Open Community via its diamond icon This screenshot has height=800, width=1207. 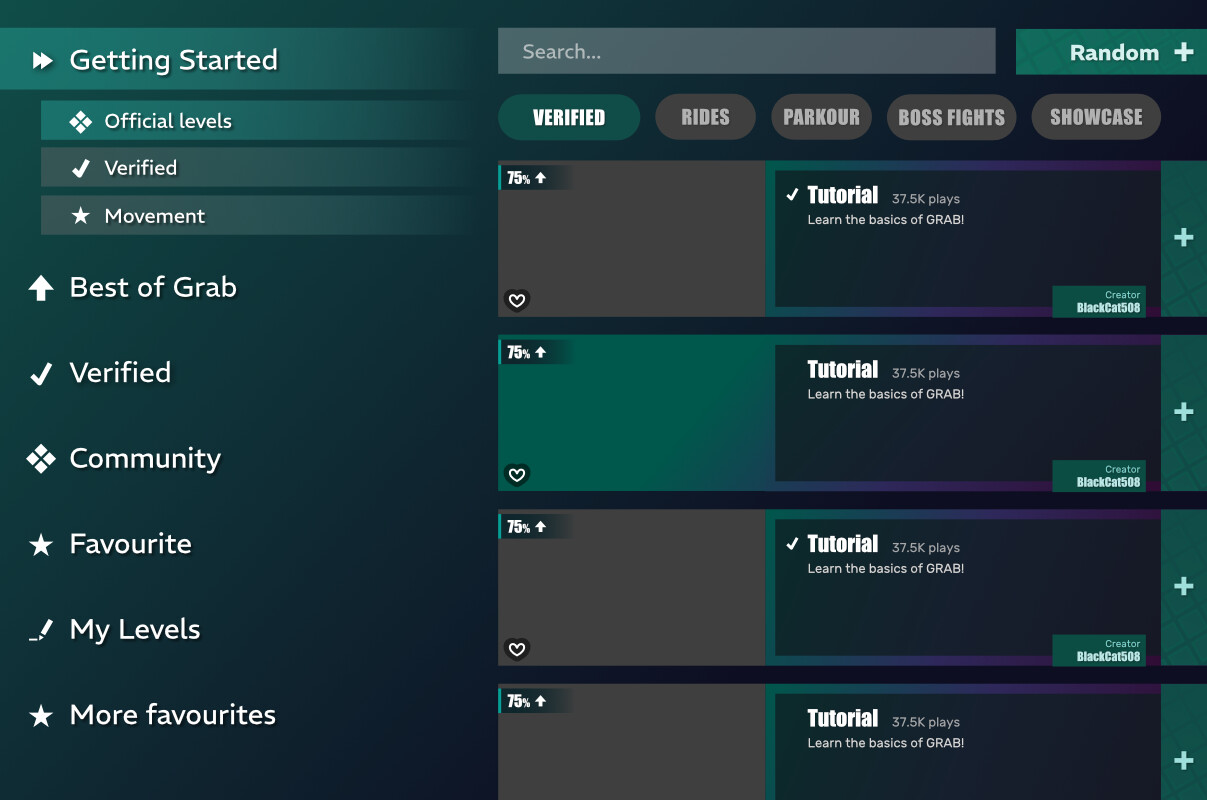coord(40,459)
